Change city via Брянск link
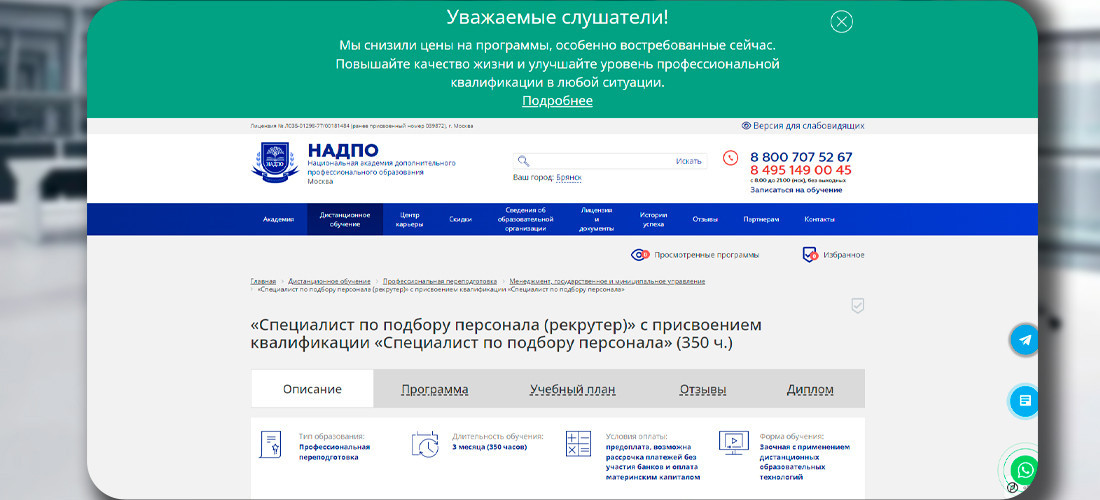The height and width of the screenshot is (500, 1100). (569, 178)
